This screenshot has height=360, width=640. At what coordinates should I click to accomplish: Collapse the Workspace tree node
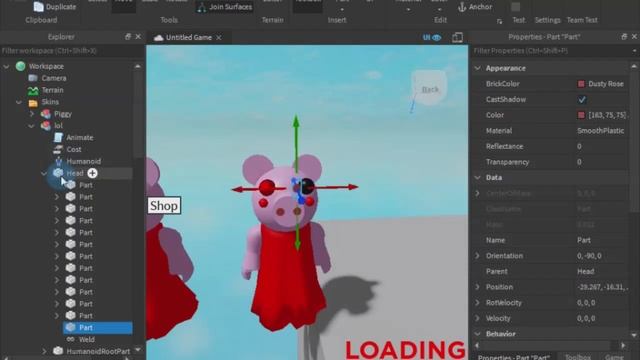click(x=6, y=66)
